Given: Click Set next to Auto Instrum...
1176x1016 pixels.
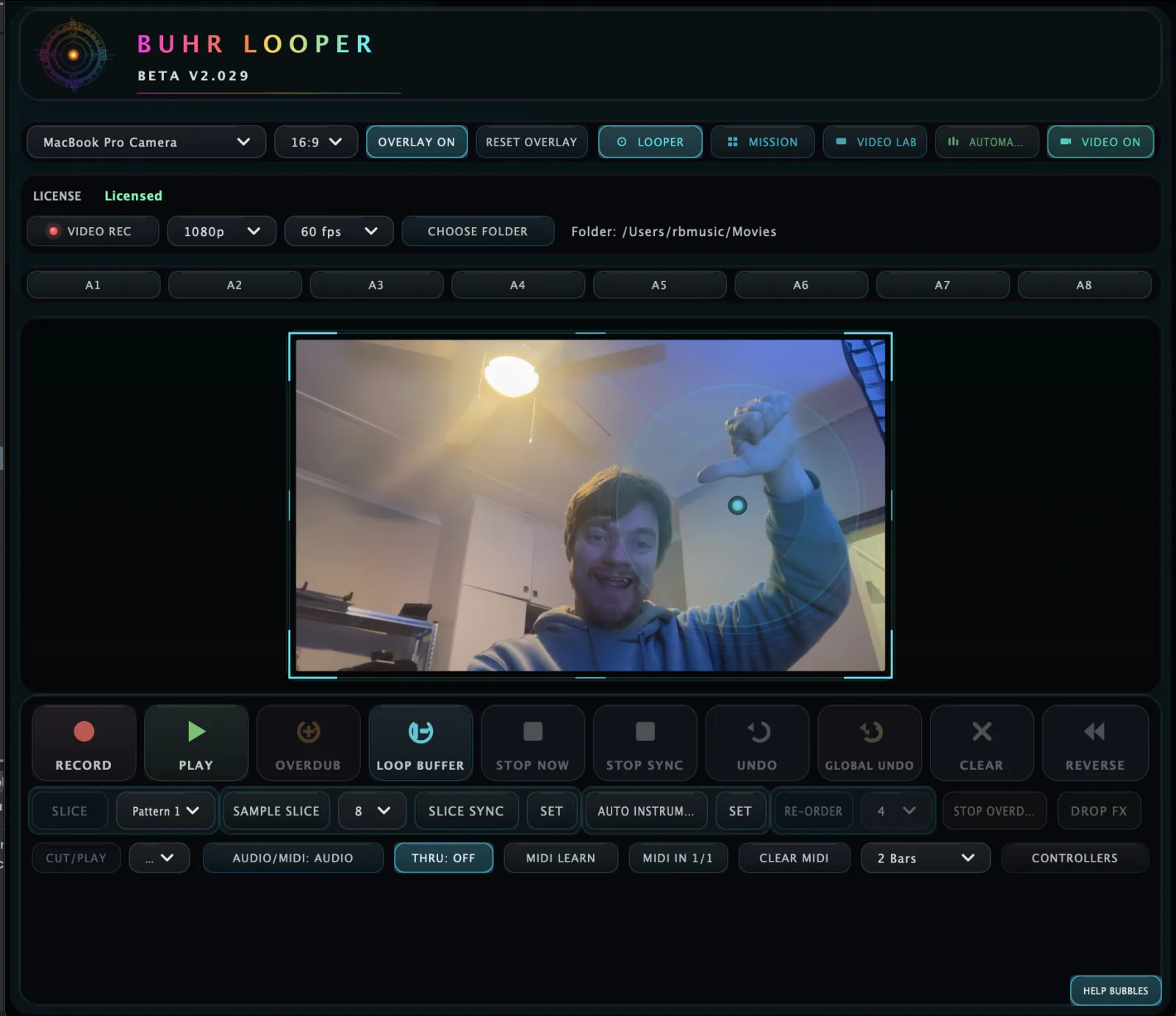Looking at the screenshot, I should [x=740, y=811].
